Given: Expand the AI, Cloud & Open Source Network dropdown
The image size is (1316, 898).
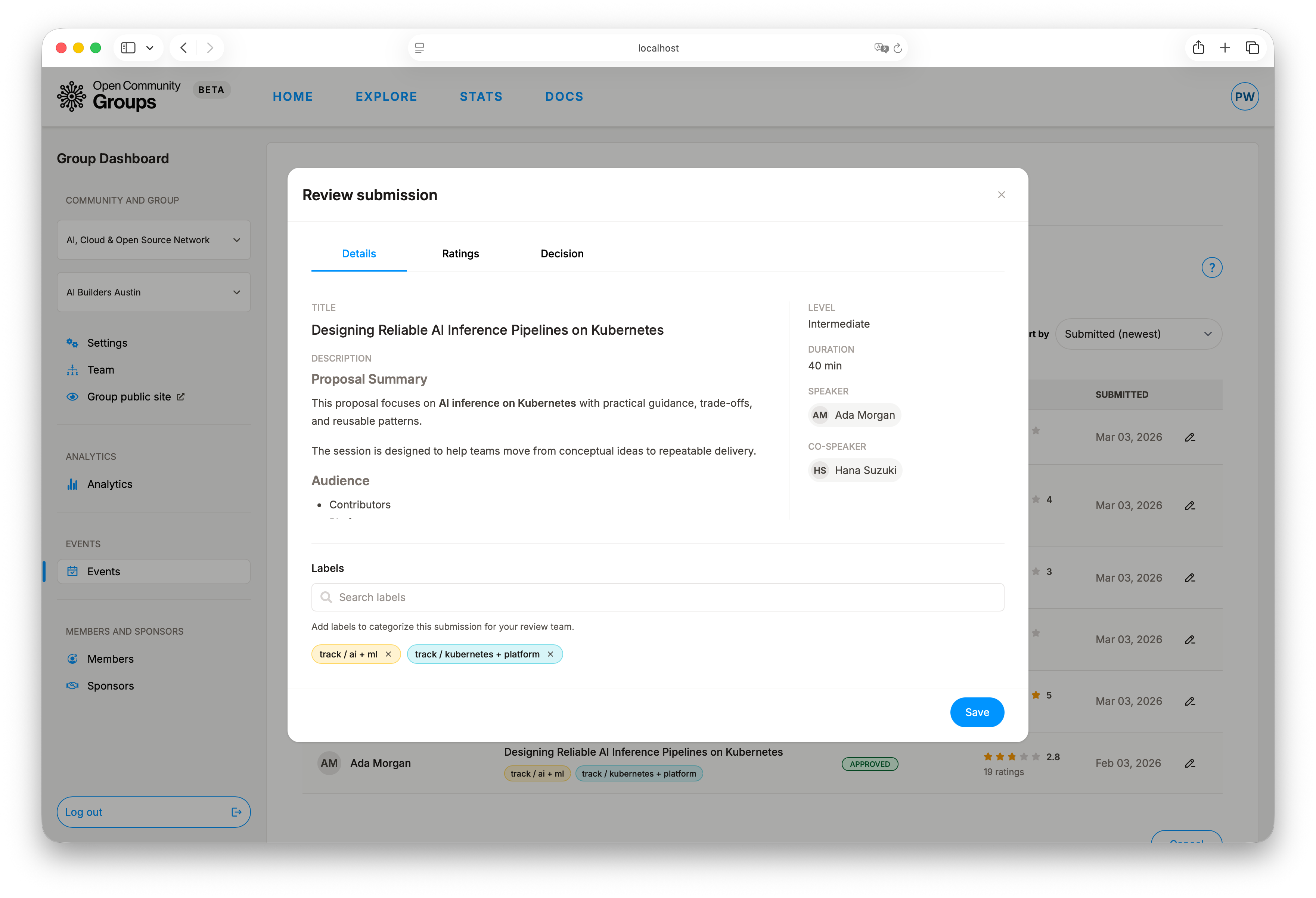Looking at the screenshot, I should pyautogui.click(x=153, y=240).
